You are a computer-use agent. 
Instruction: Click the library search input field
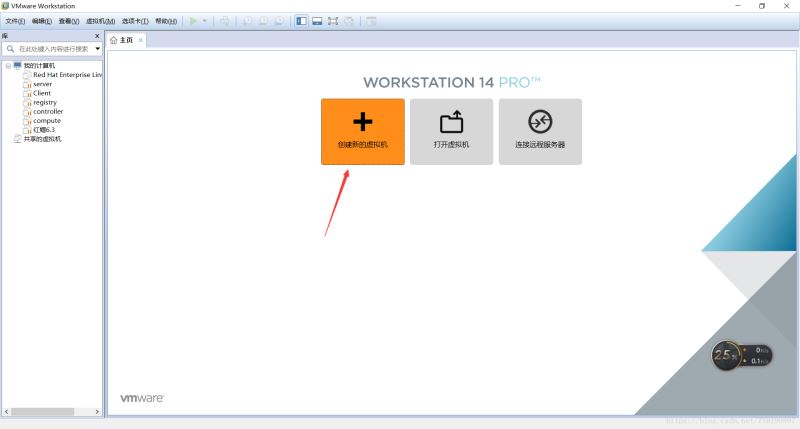click(x=54, y=49)
